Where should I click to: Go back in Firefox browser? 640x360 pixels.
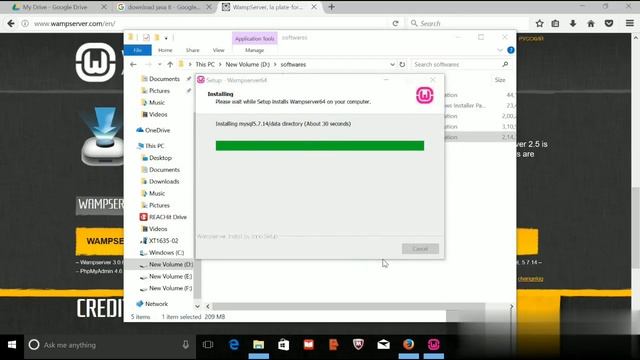[11, 24]
